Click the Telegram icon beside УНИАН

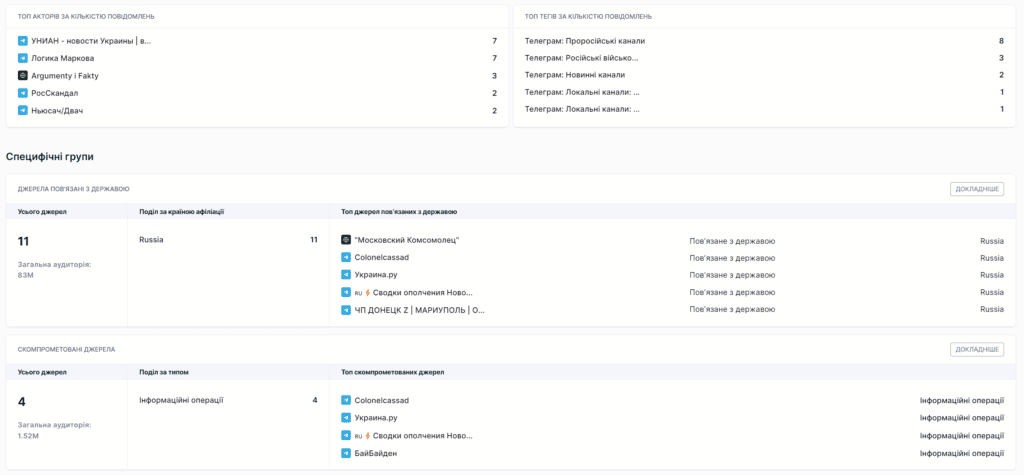pyautogui.click(x=23, y=41)
